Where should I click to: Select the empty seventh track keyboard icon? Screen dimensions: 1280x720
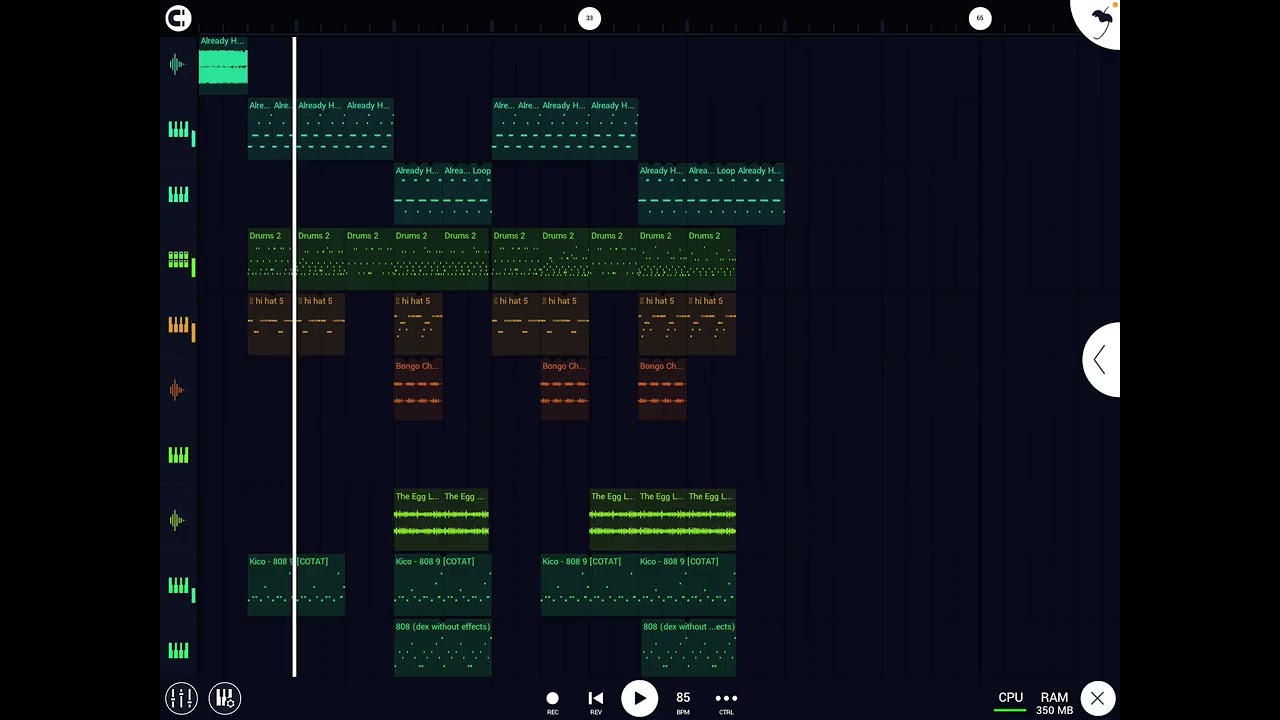tap(178, 455)
